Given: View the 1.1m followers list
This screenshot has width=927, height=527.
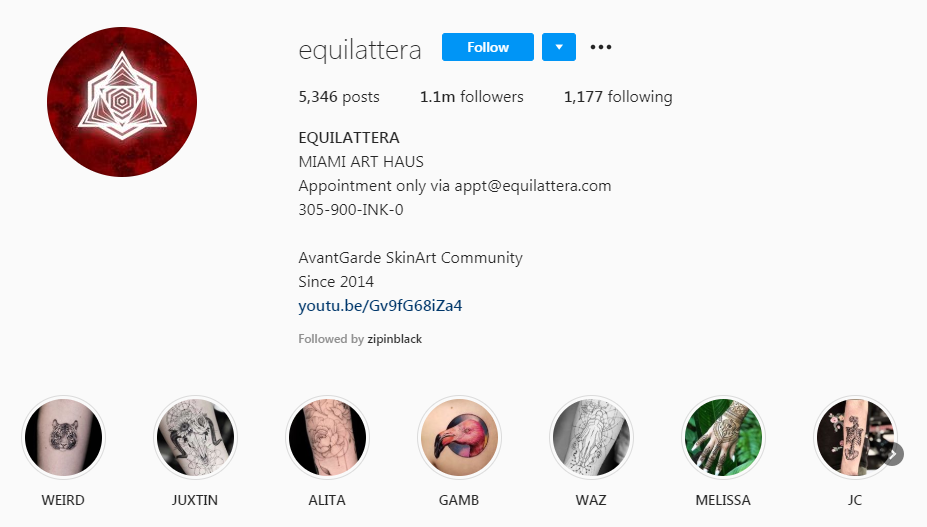Looking at the screenshot, I should point(472,96).
